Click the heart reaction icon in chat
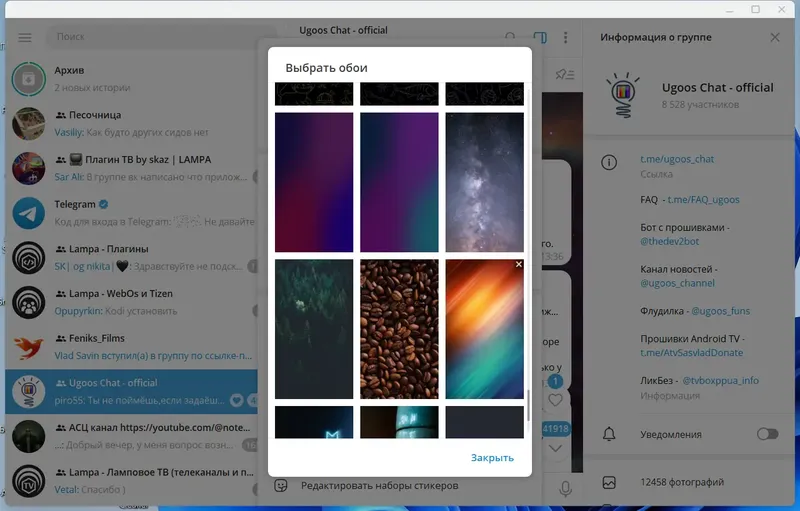 tap(555, 400)
